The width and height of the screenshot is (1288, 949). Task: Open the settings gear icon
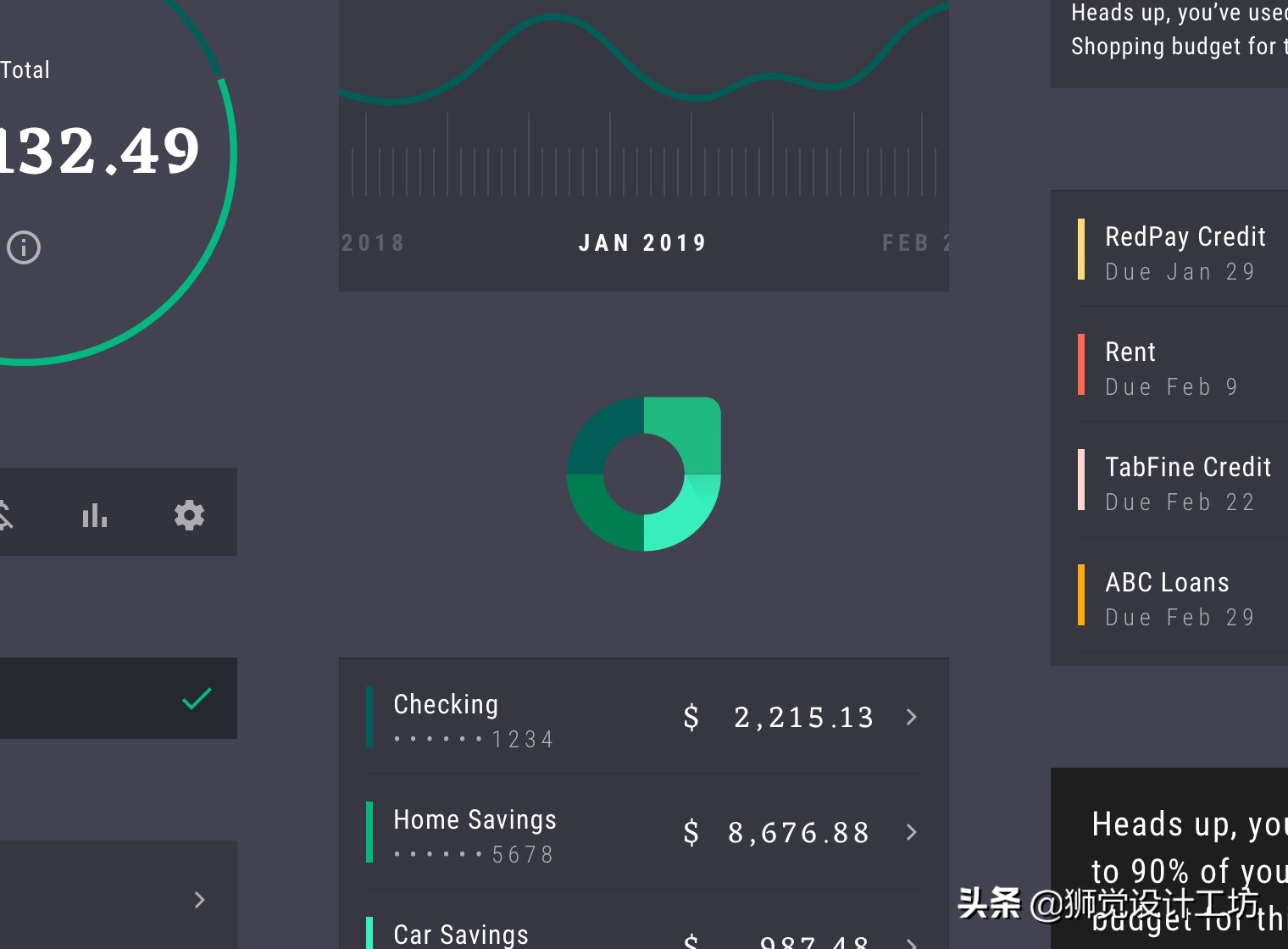tap(189, 514)
